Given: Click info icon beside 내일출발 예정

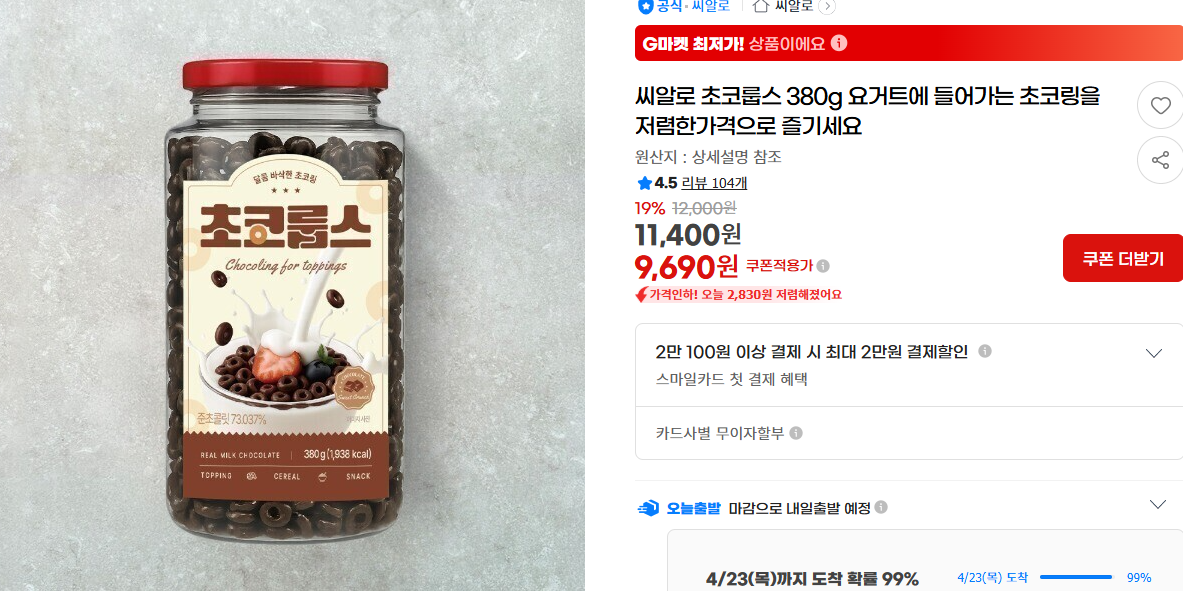Looking at the screenshot, I should [x=881, y=507].
